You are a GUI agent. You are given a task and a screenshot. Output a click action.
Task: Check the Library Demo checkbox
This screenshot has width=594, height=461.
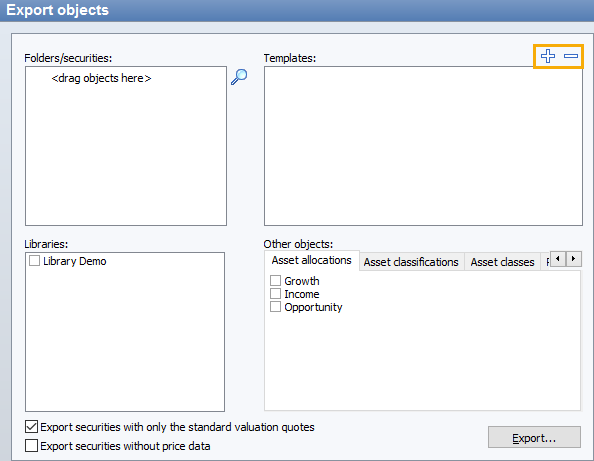(34, 261)
